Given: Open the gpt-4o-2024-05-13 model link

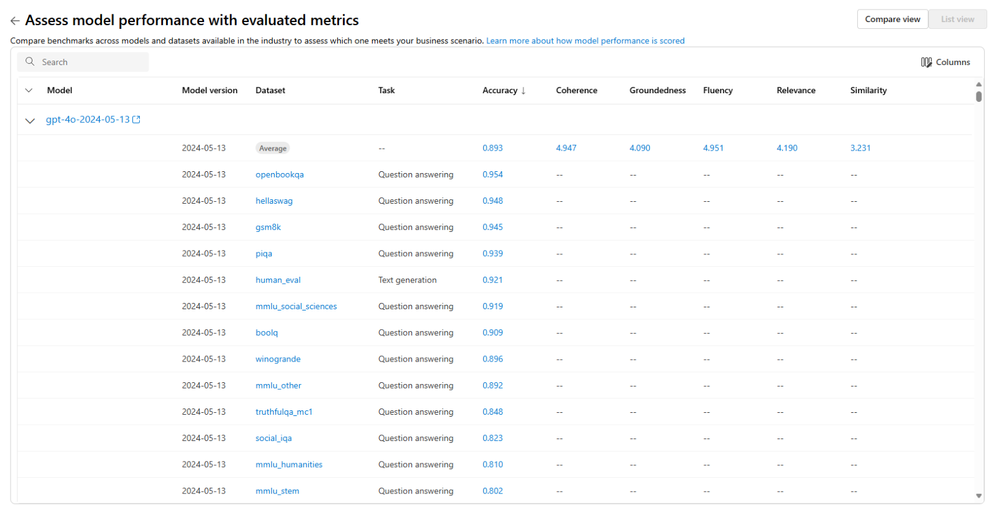Looking at the screenshot, I should click(88, 120).
